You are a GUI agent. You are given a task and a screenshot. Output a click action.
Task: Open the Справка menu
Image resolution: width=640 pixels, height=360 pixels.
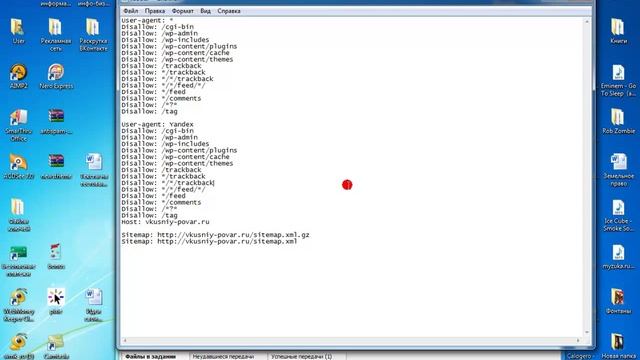[x=229, y=11]
